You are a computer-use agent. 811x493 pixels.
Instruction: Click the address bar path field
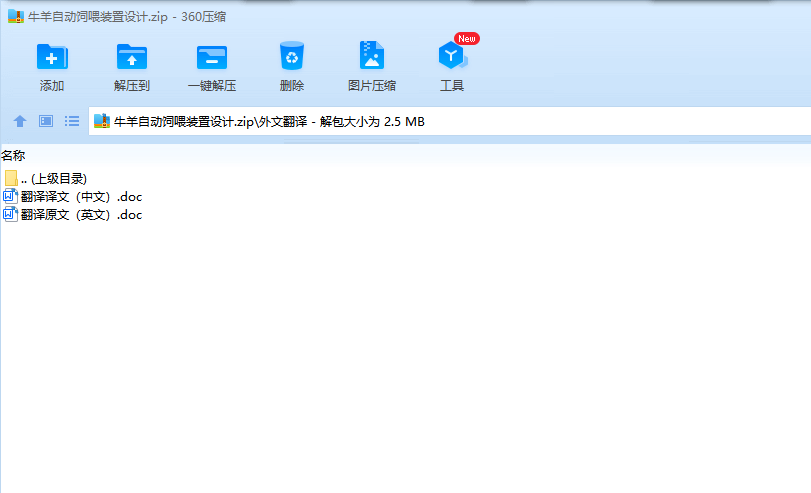pos(449,121)
